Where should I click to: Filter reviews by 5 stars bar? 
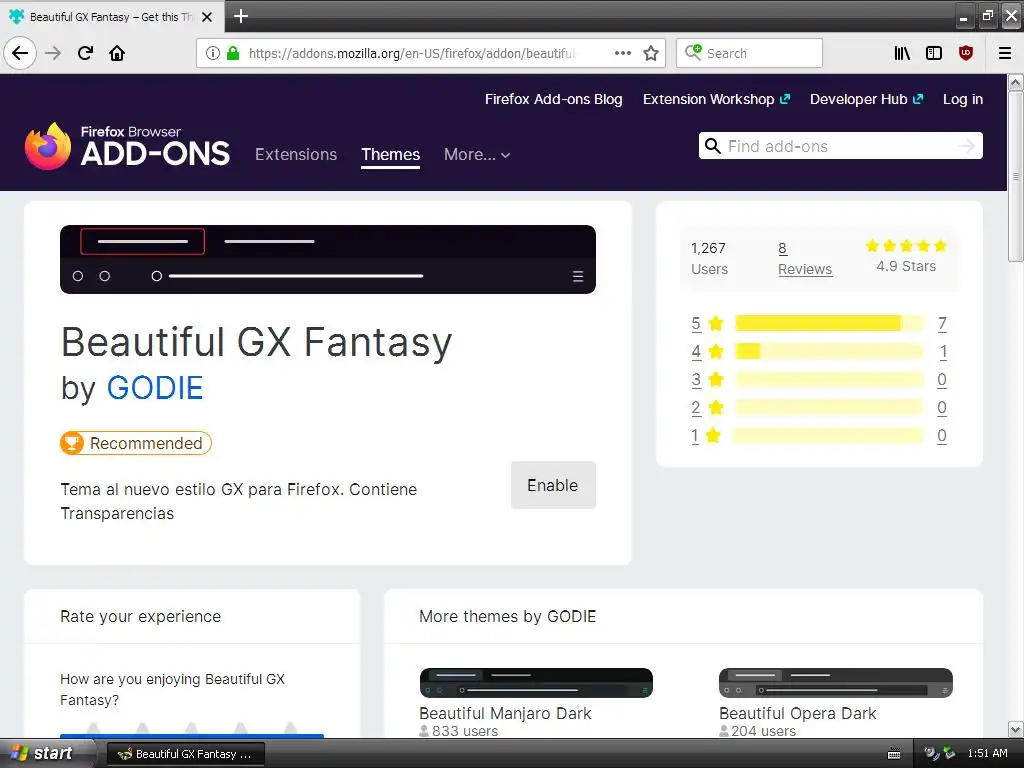click(829, 323)
